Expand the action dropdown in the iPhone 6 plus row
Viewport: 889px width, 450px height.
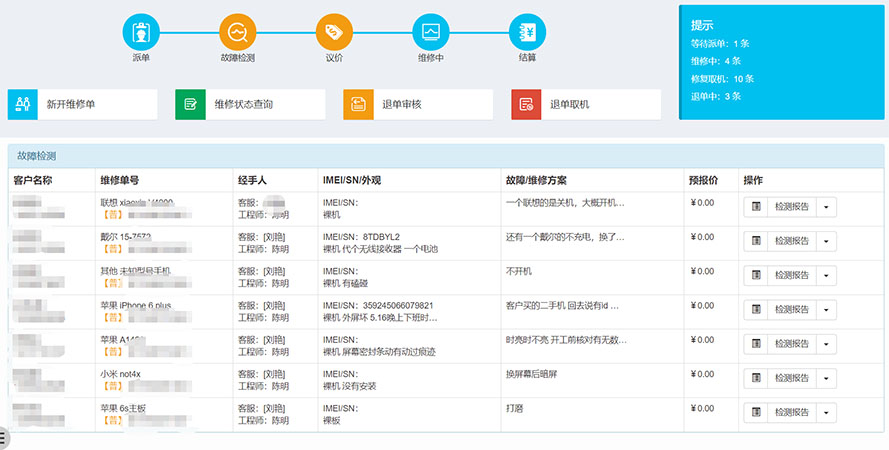(x=826, y=309)
